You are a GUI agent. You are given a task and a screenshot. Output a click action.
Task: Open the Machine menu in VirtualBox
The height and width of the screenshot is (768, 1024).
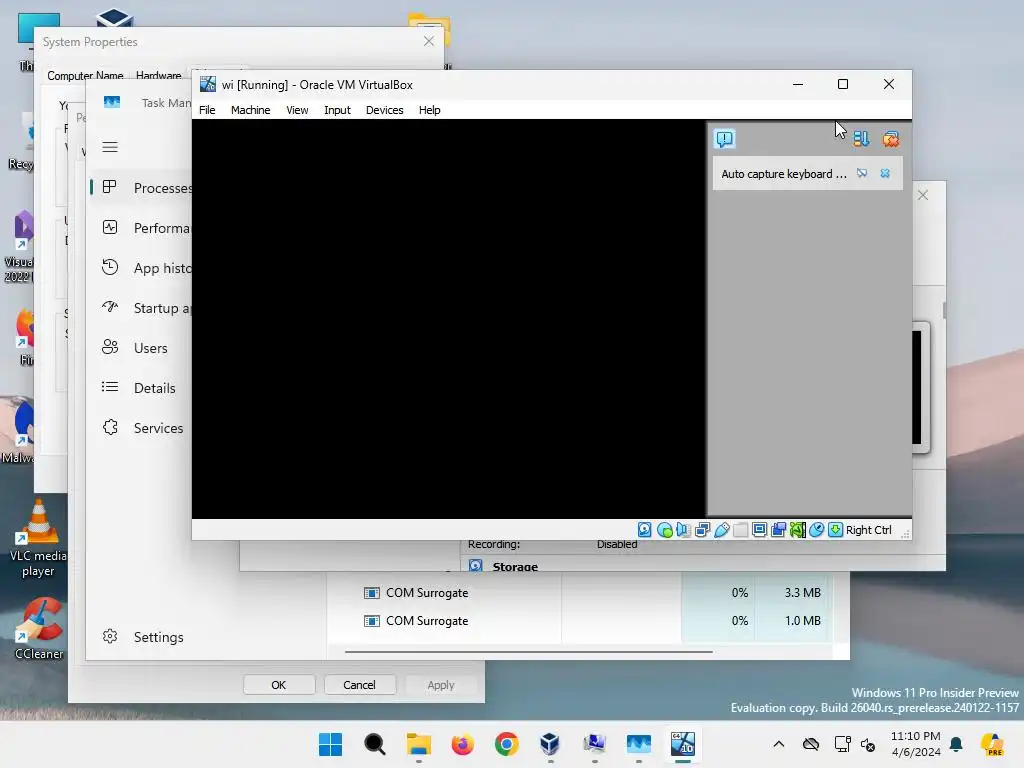(250, 110)
